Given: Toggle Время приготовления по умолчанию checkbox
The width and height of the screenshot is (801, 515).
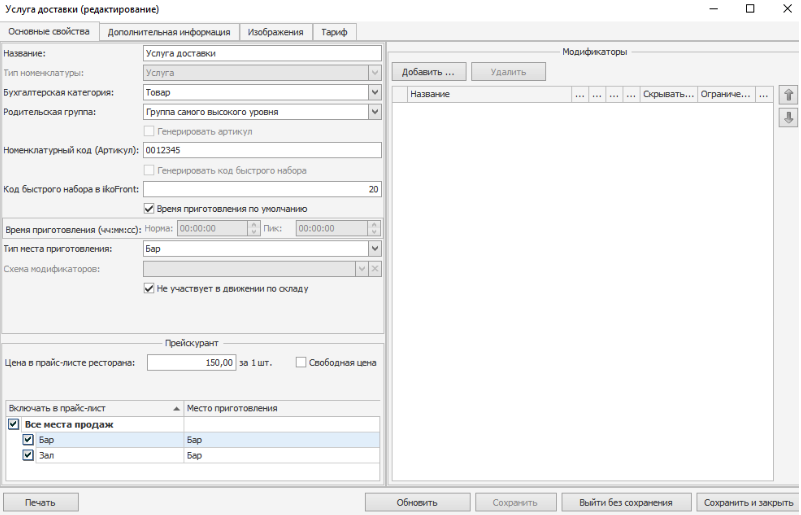Looking at the screenshot, I should [x=150, y=209].
